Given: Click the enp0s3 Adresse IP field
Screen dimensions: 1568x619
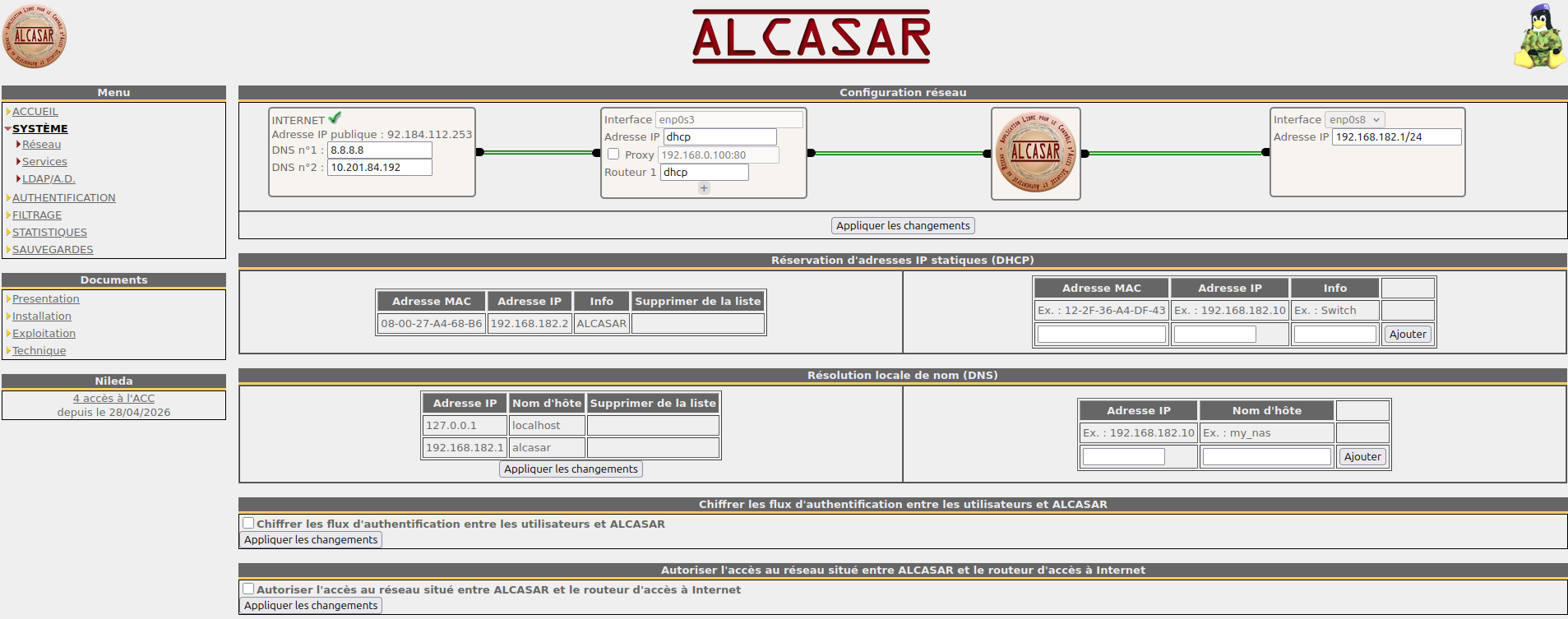Looking at the screenshot, I should [x=720, y=136].
